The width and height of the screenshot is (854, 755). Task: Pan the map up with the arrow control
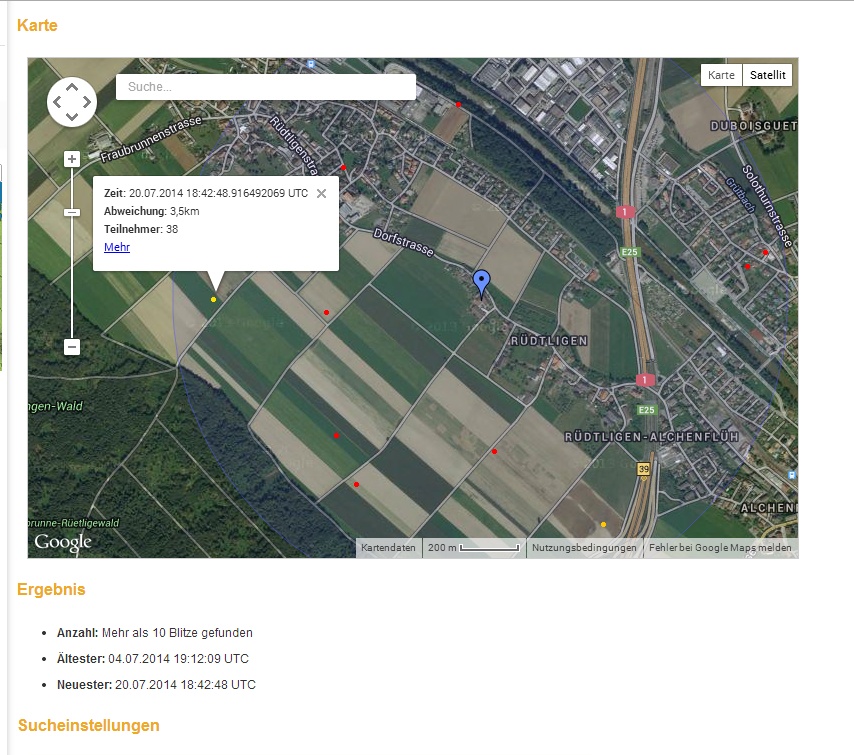[72, 87]
